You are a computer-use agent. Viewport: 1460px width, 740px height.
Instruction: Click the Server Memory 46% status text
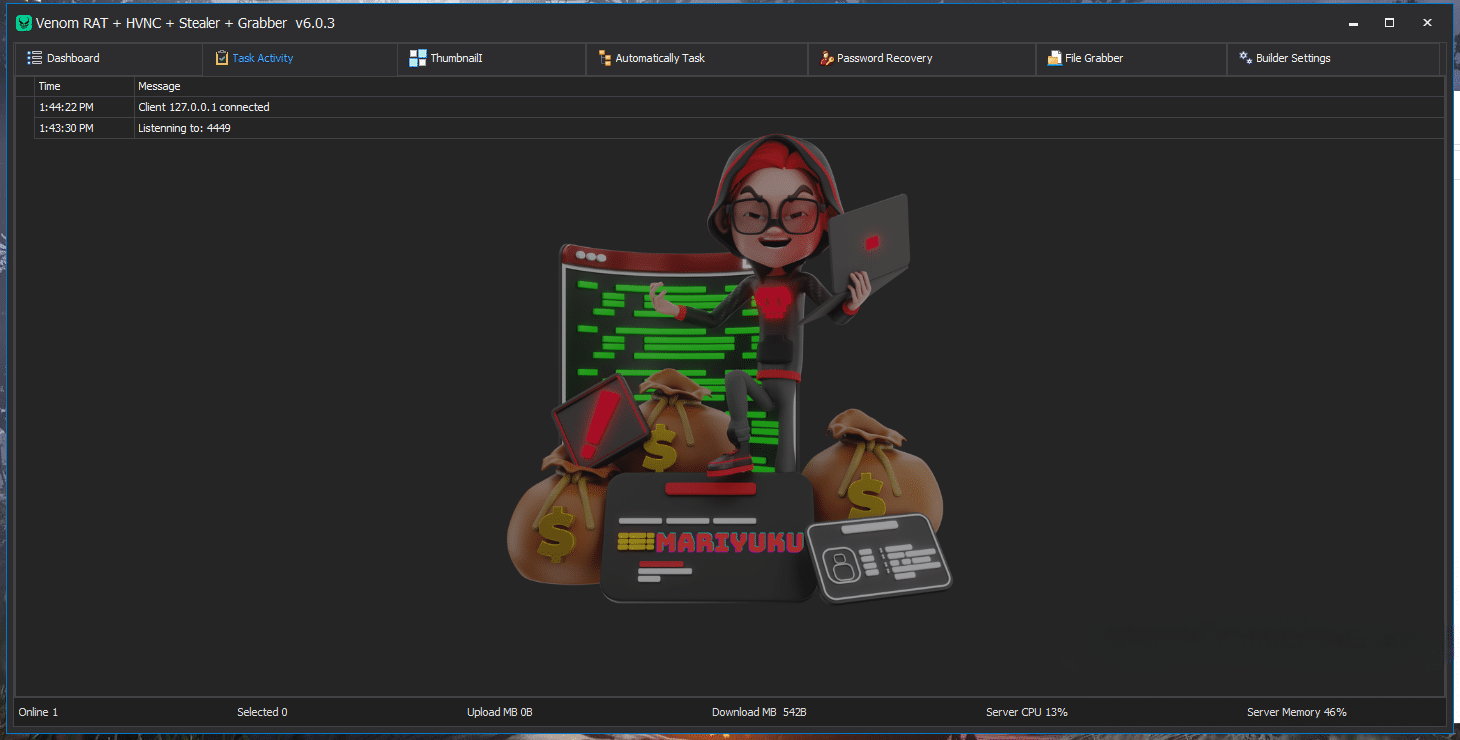pyautogui.click(x=1296, y=712)
